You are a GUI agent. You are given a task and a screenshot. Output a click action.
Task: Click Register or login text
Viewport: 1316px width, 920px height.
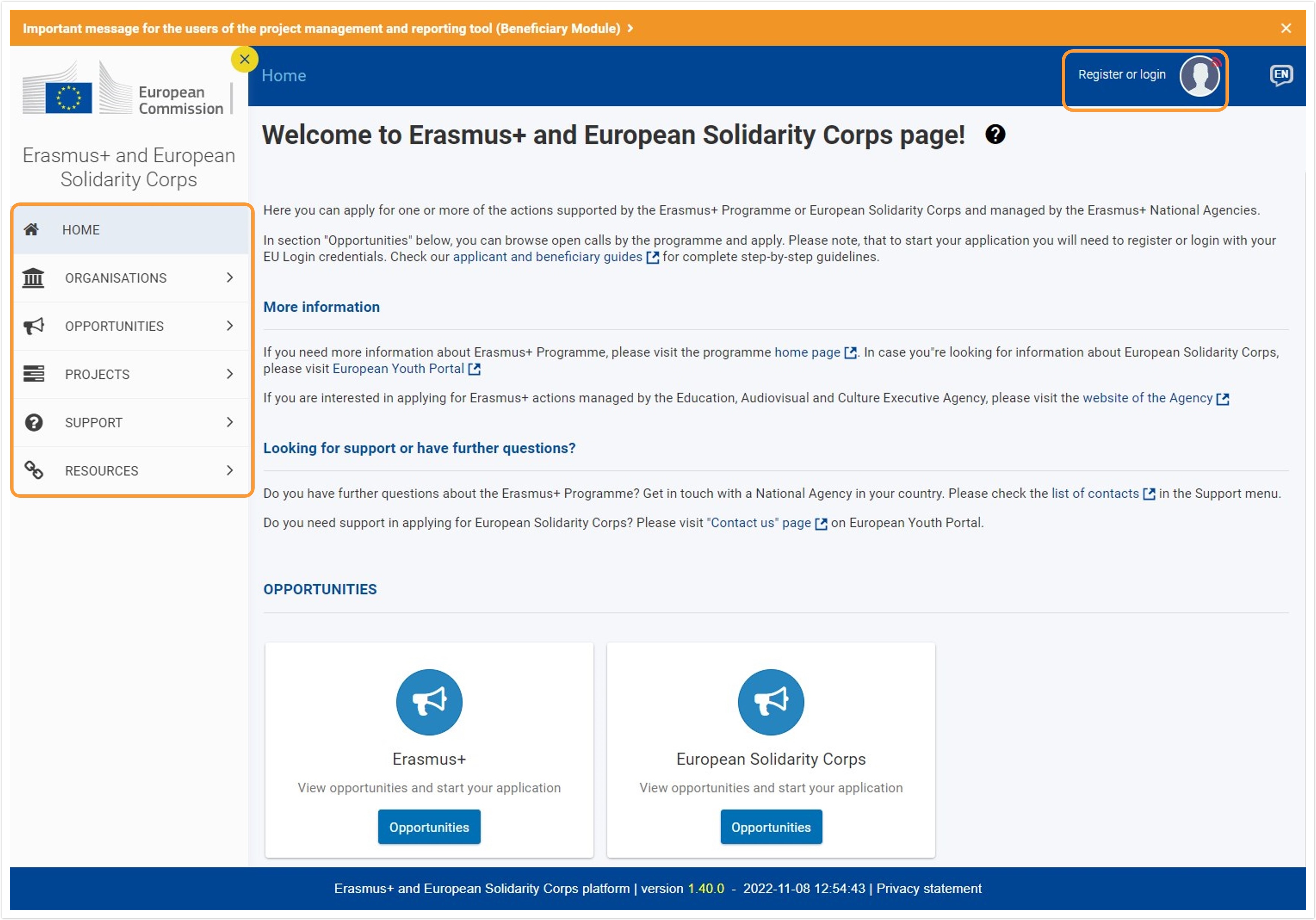tap(1122, 74)
